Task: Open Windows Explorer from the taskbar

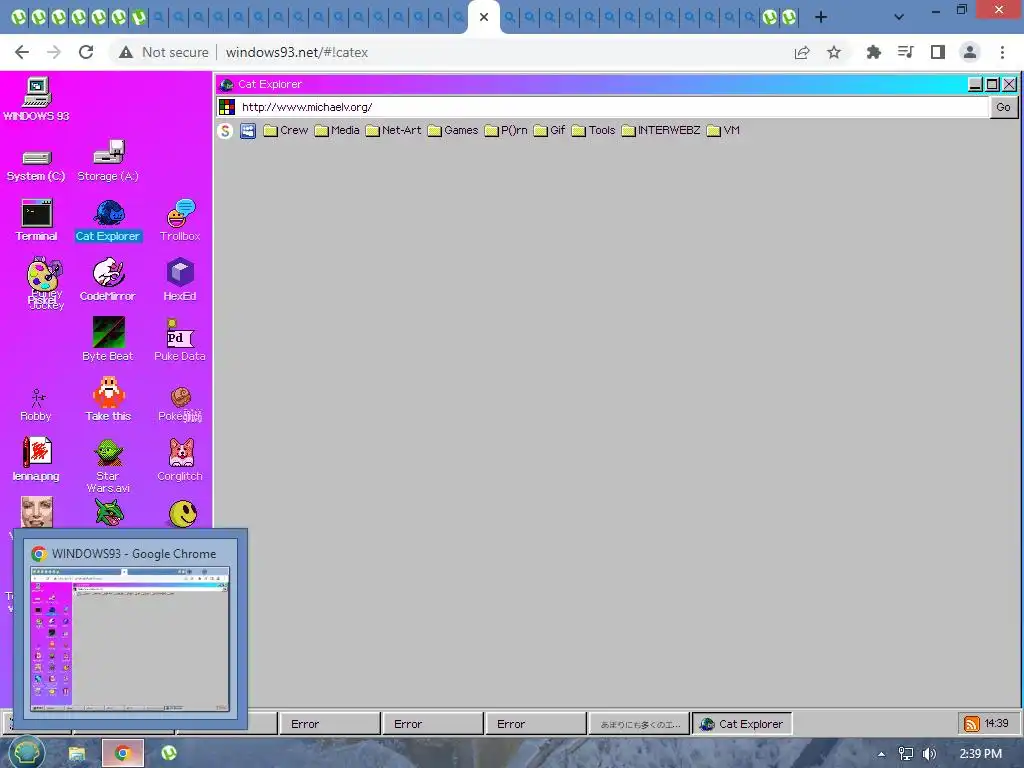Action: (x=77, y=754)
